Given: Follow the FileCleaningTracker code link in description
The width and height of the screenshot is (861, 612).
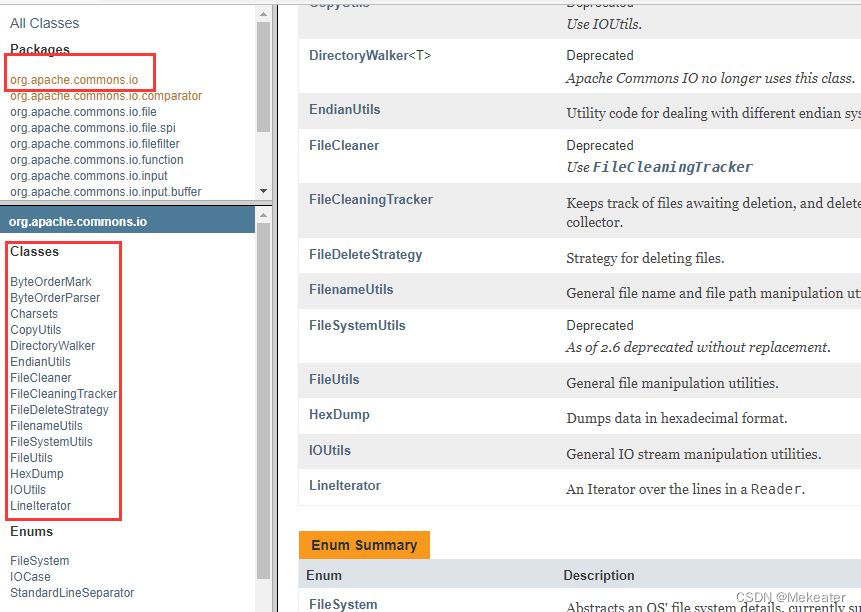Looking at the screenshot, I should (673, 167).
